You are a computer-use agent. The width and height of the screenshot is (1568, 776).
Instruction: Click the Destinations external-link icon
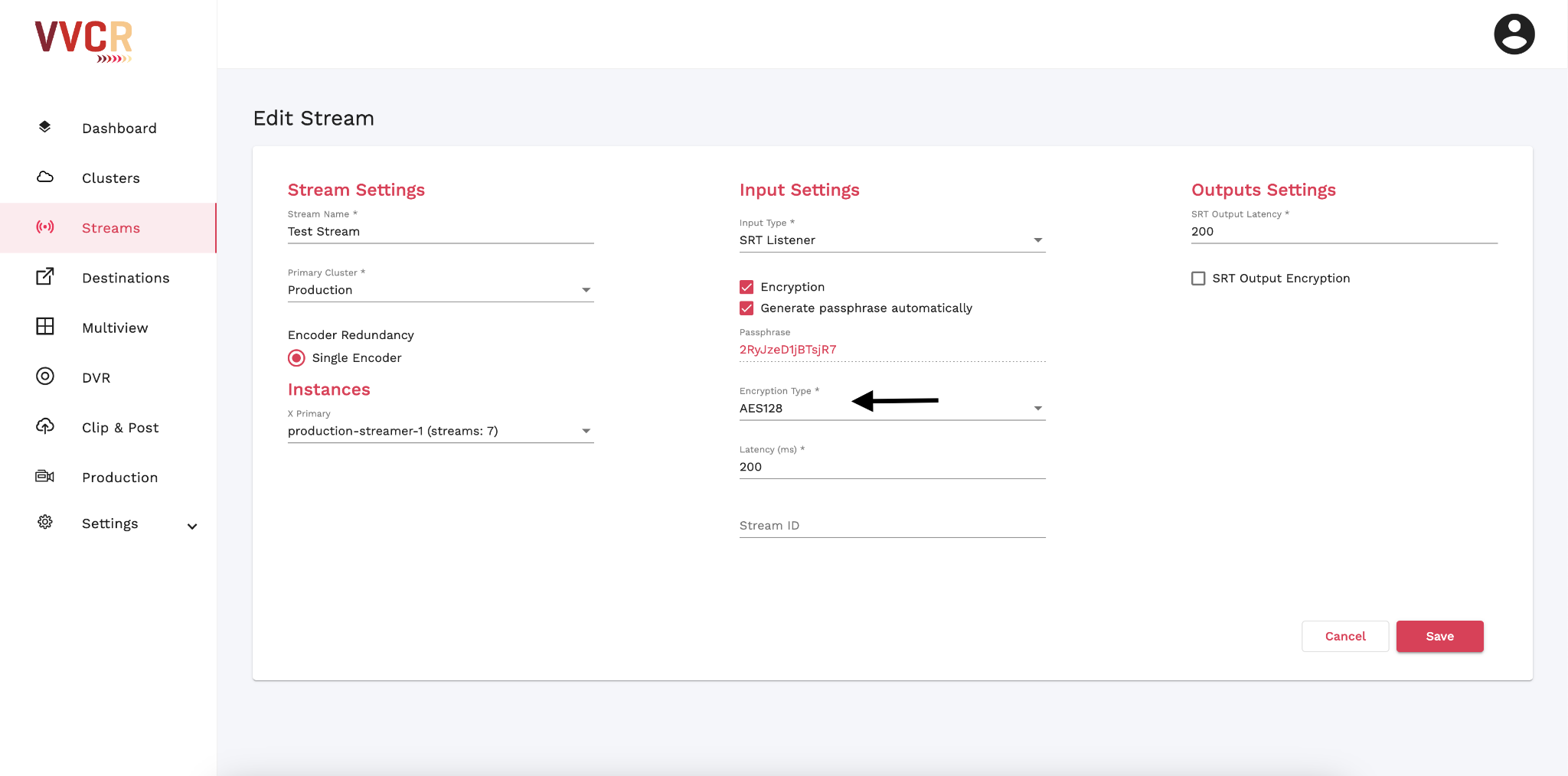point(45,277)
